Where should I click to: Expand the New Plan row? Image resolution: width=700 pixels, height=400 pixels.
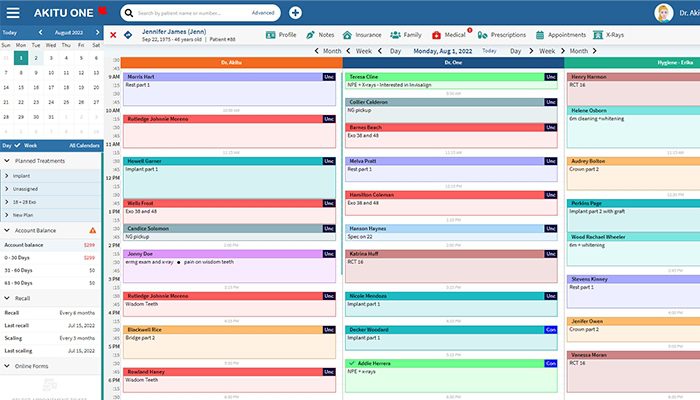click(7, 215)
